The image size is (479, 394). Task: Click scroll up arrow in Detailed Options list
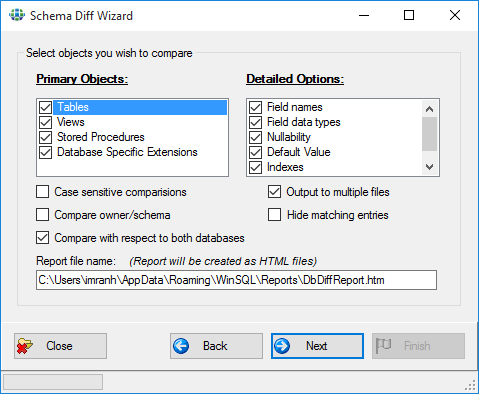430,109
